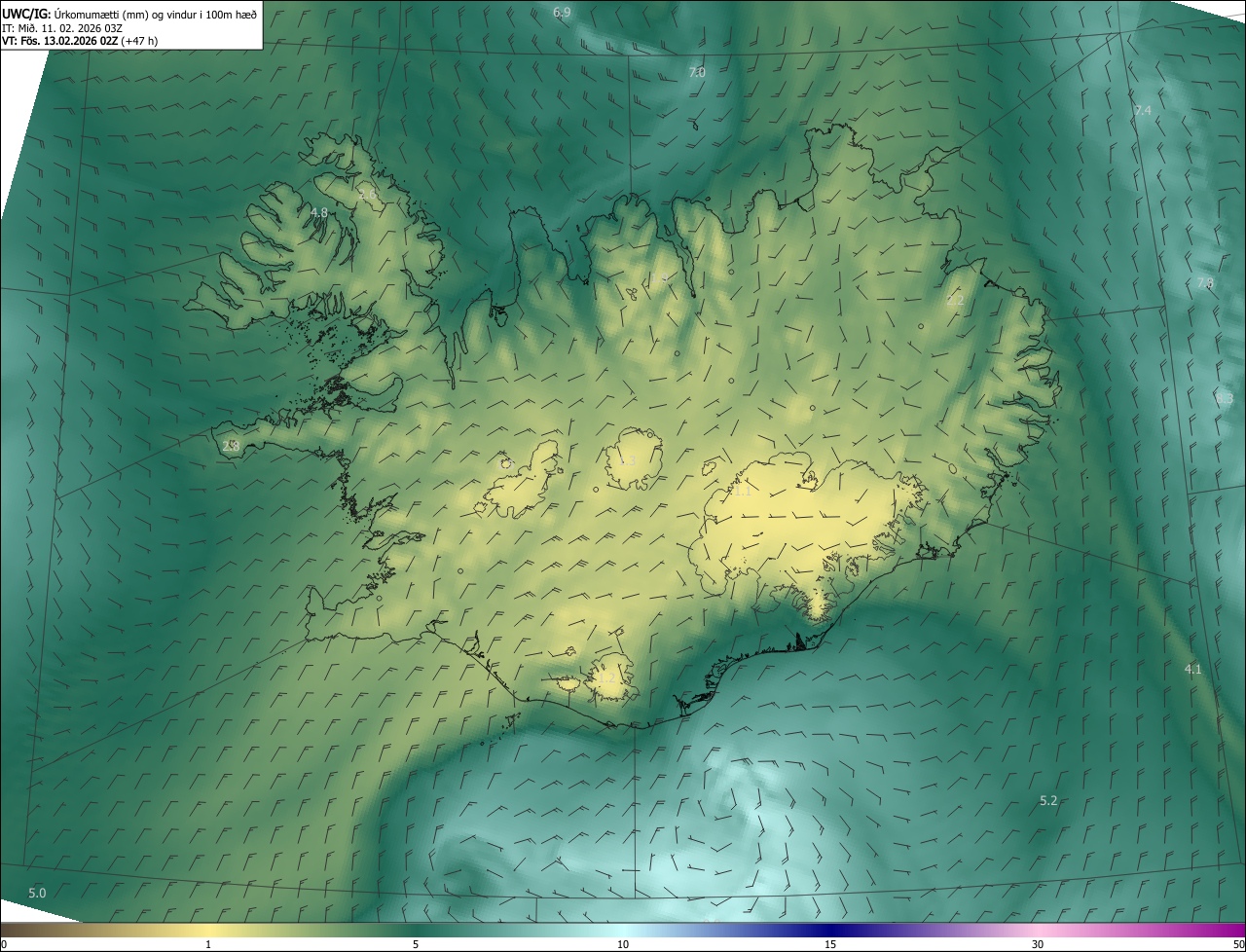
Task: Click the colorbar tick label 15
Action: click(830, 944)
